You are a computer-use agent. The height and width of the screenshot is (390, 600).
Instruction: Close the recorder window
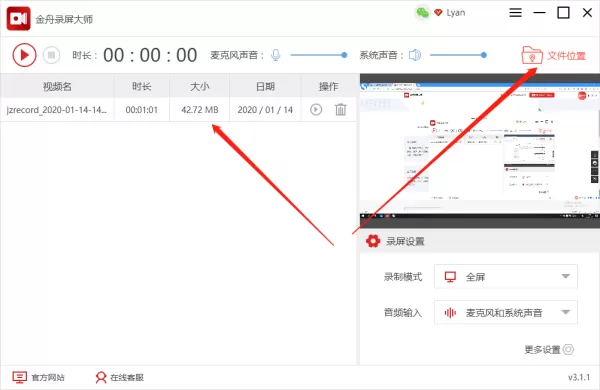click(x=587, y=13)
